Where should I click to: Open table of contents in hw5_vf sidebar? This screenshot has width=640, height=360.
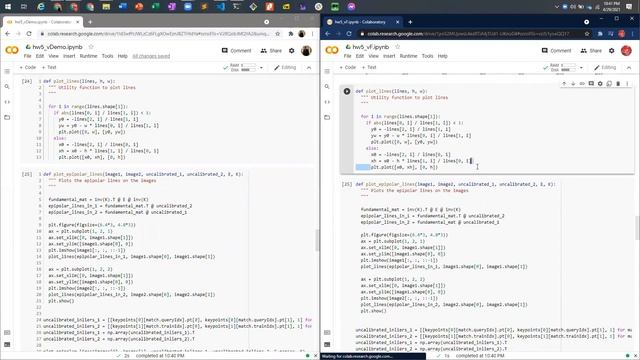point(327,71)
